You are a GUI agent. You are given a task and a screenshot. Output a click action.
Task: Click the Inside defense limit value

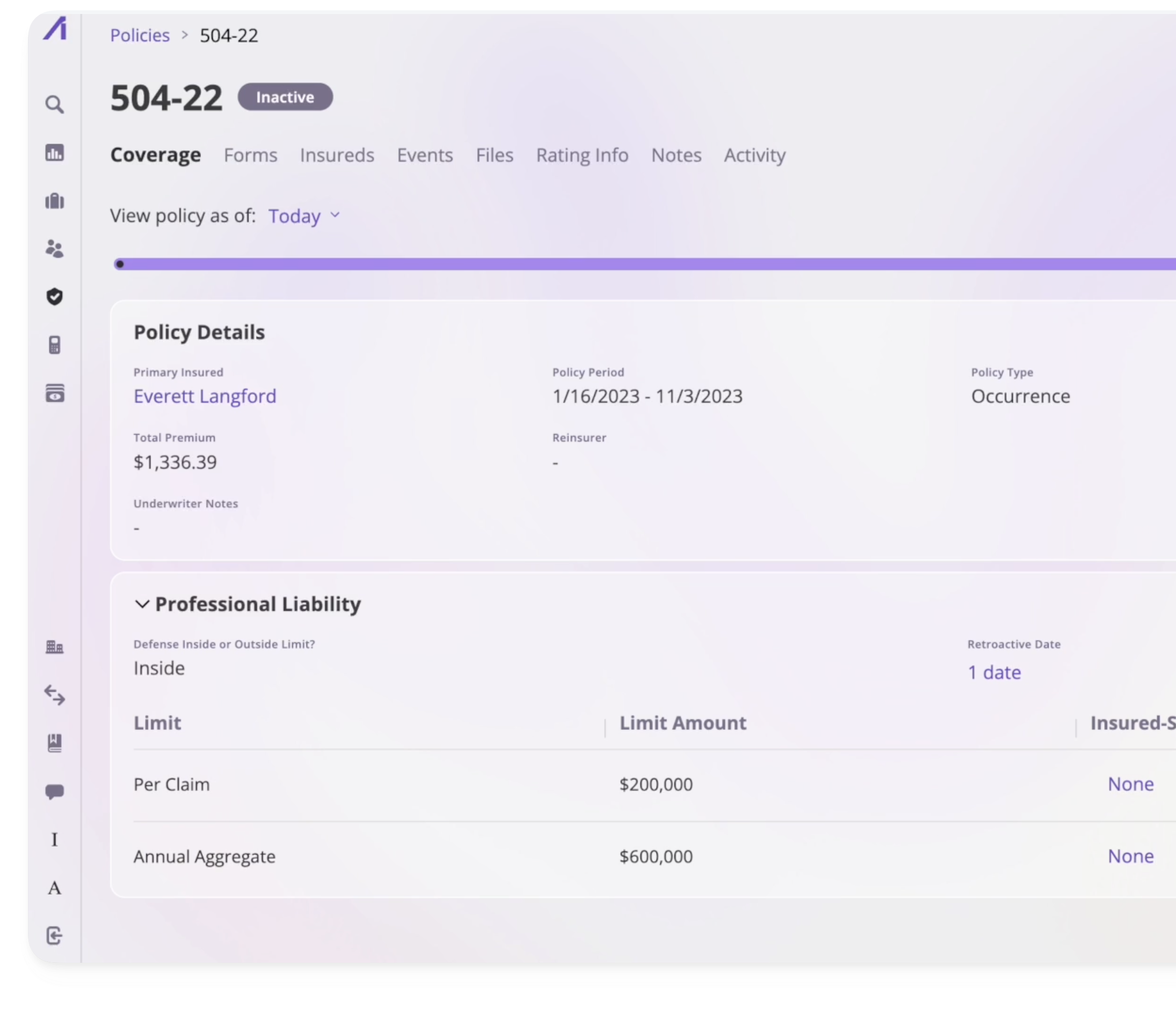(x=159, y=668)
